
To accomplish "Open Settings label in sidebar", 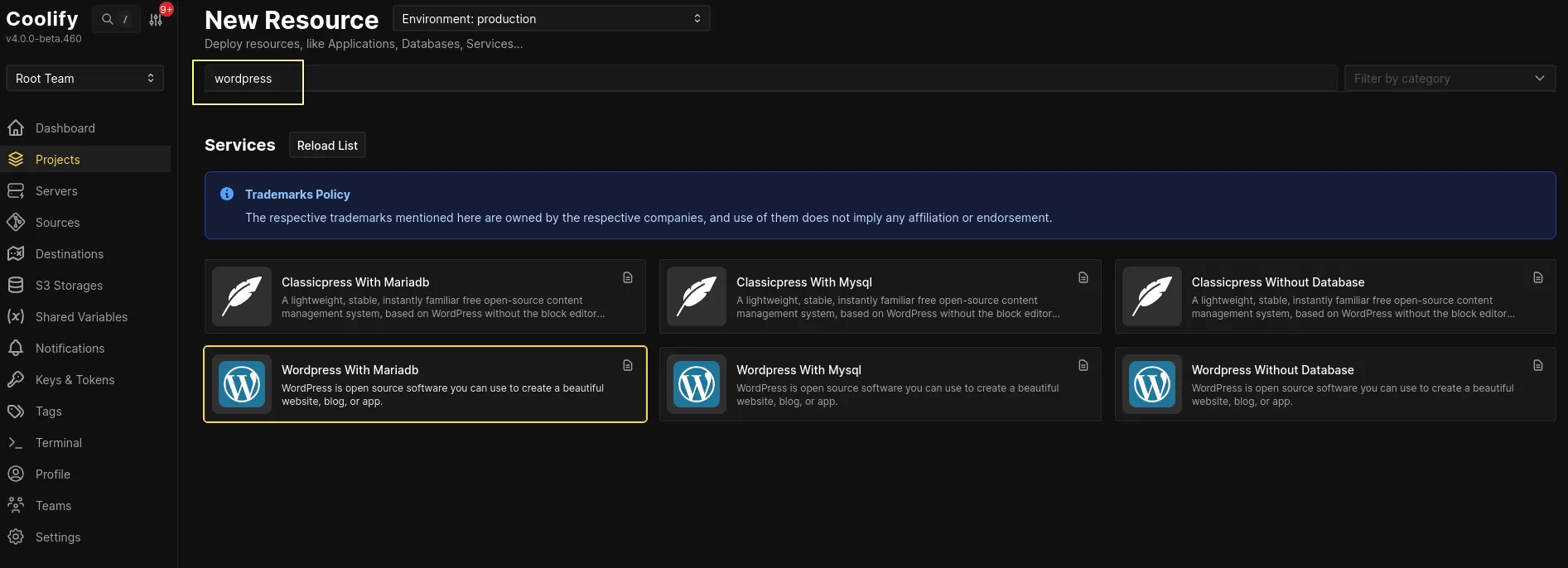I will tap(58, 537).
